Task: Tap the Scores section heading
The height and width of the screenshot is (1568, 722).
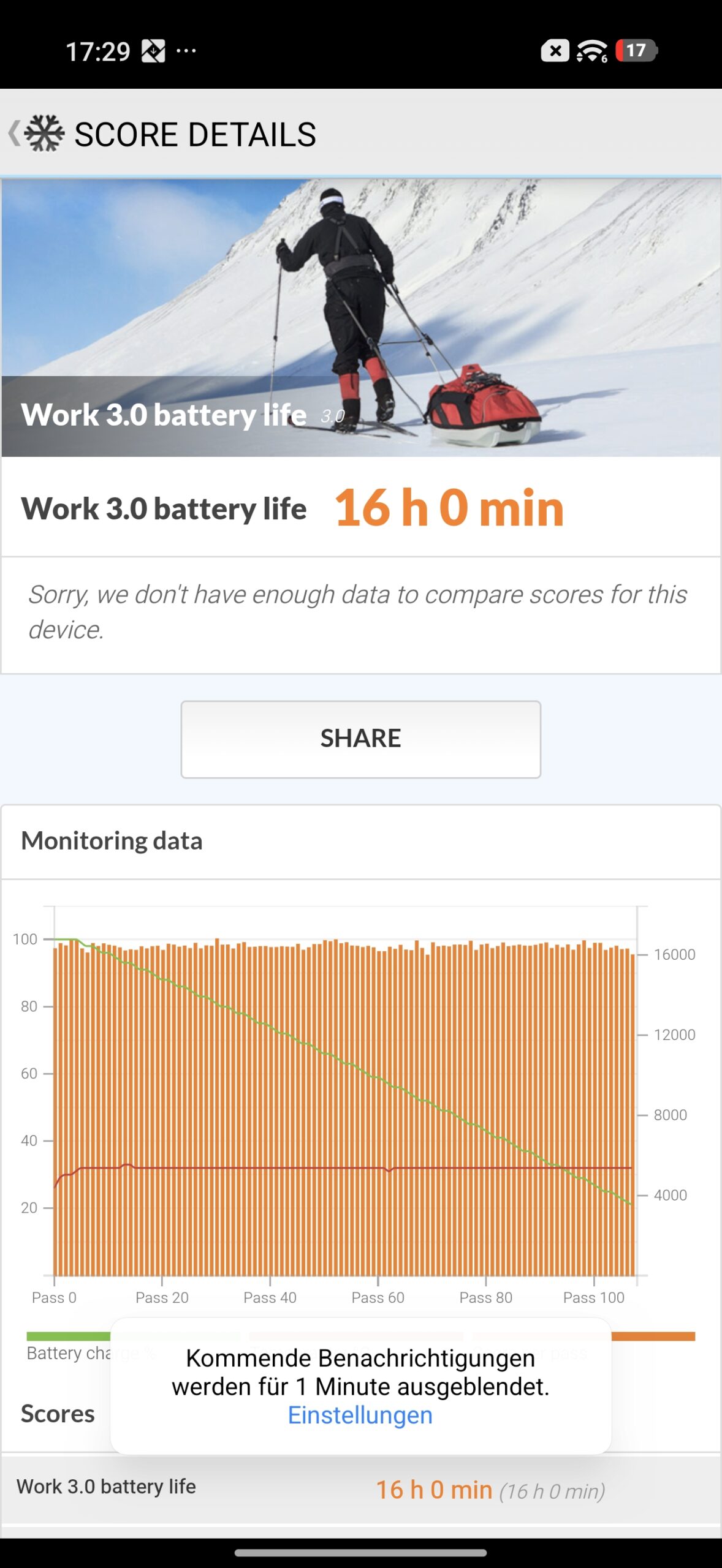Action: point(58,1414)
